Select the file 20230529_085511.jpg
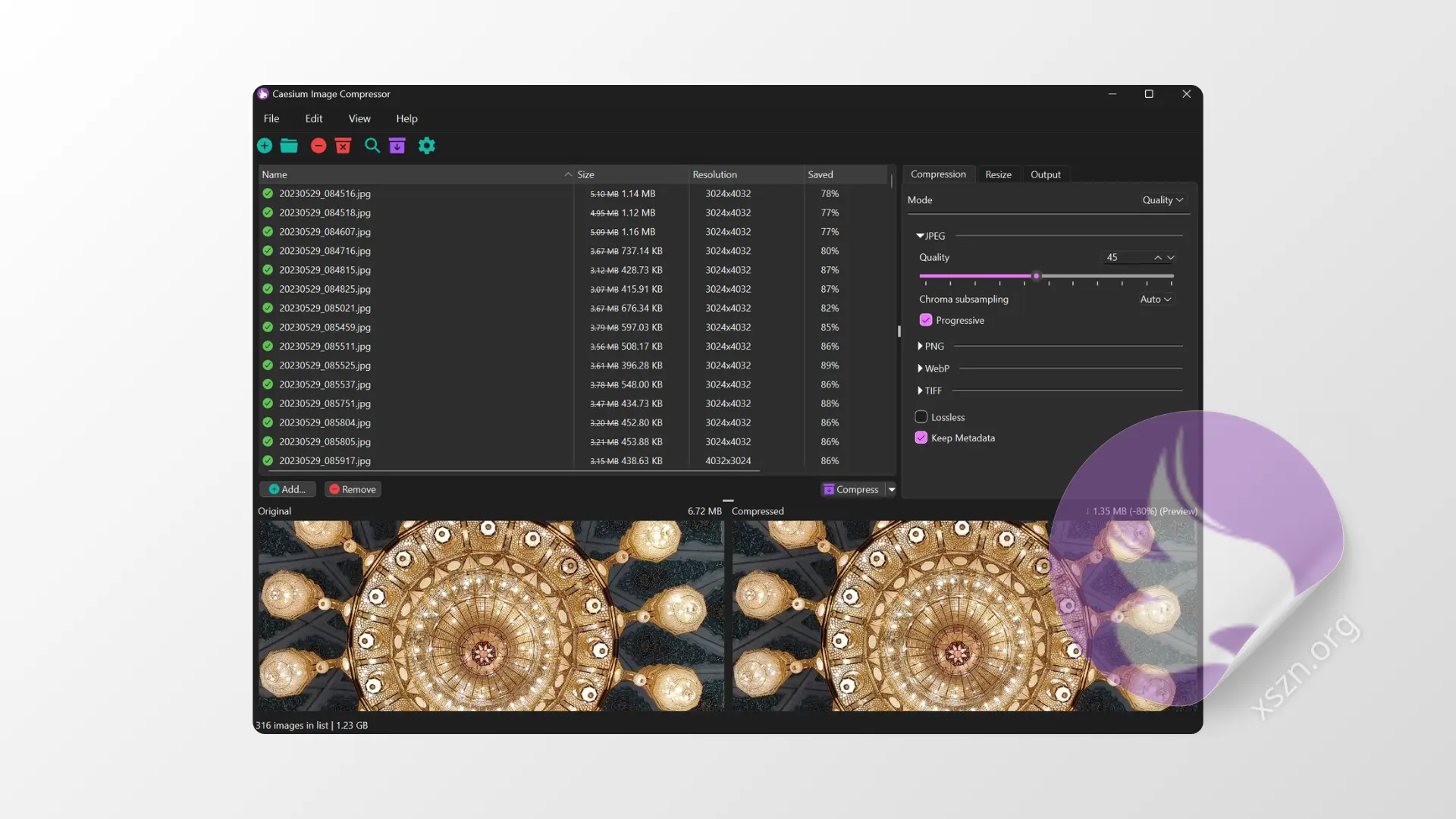Viewport: 1456px width, 819px height. coord(325,346)
